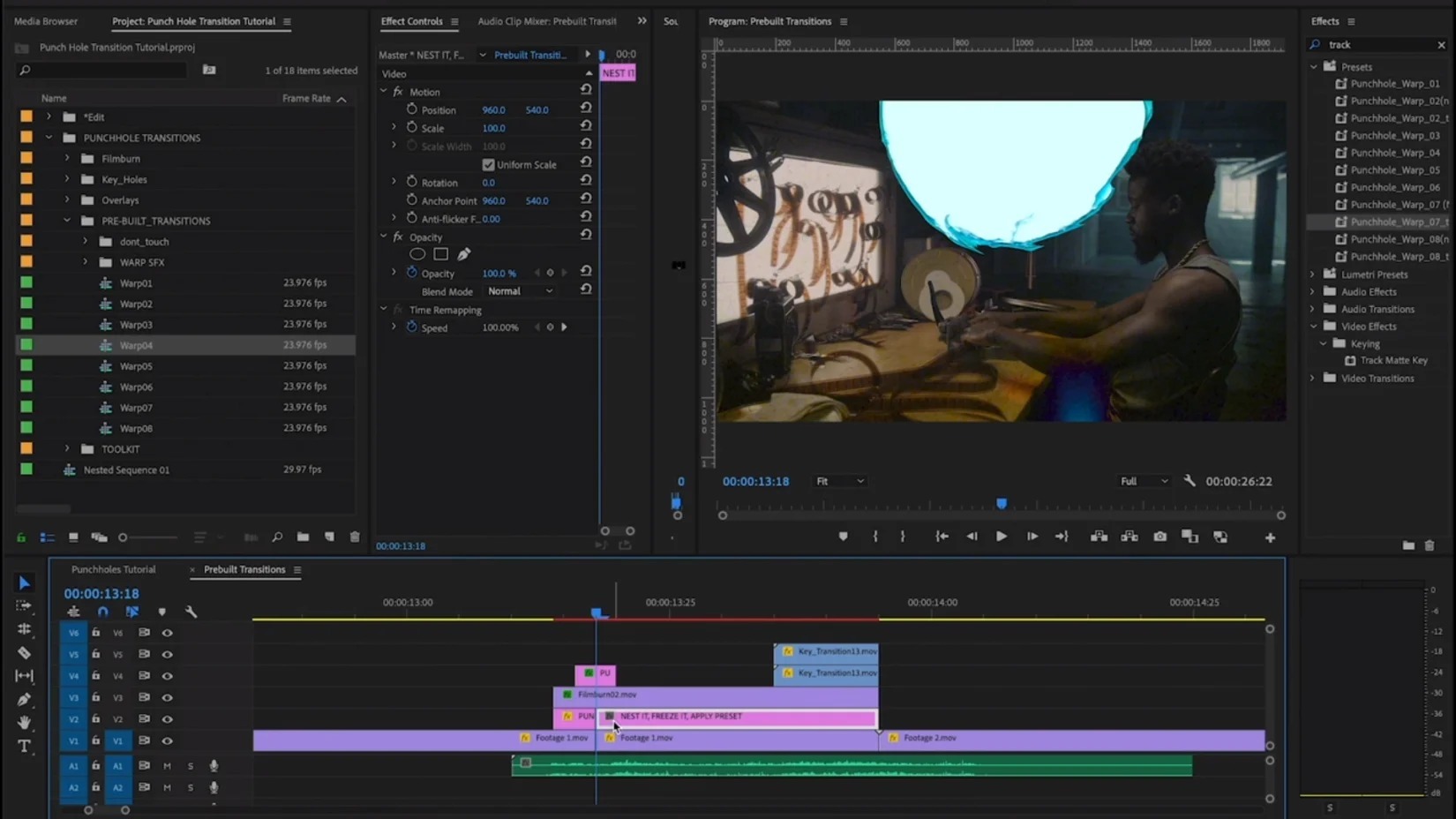Select the Type tool
The height and width of the screenshot is (819, 1456).
tap(24, 746)
